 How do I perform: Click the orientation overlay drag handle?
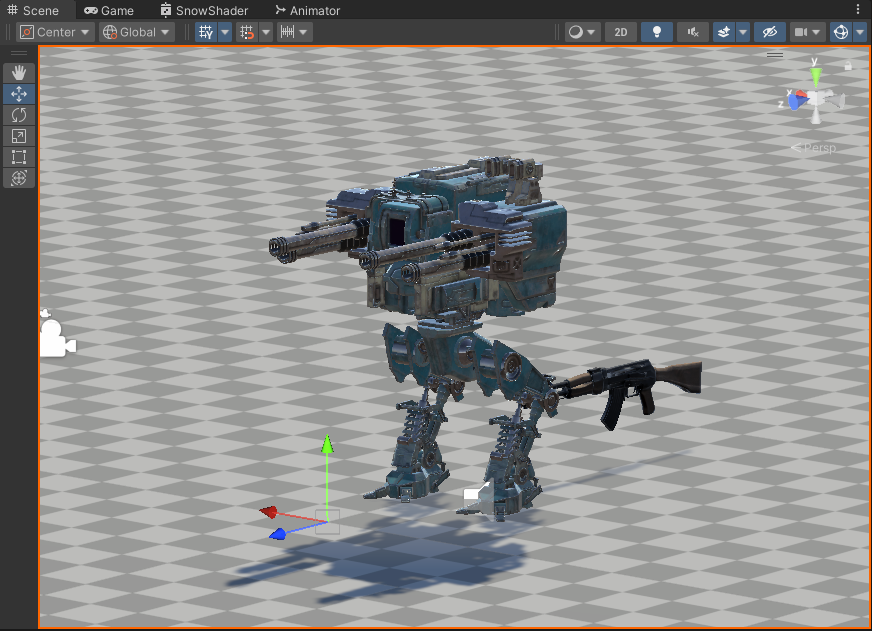click(x=775, y=55)
